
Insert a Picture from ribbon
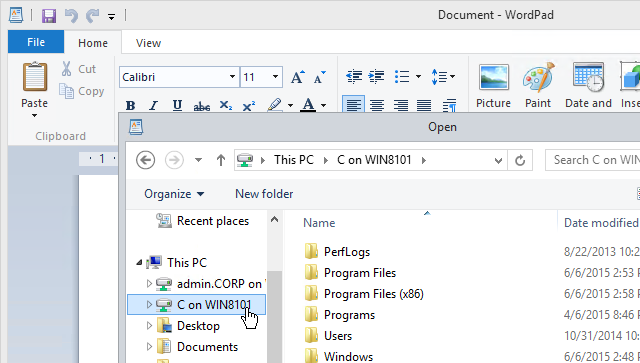click(x=493, y=86)
